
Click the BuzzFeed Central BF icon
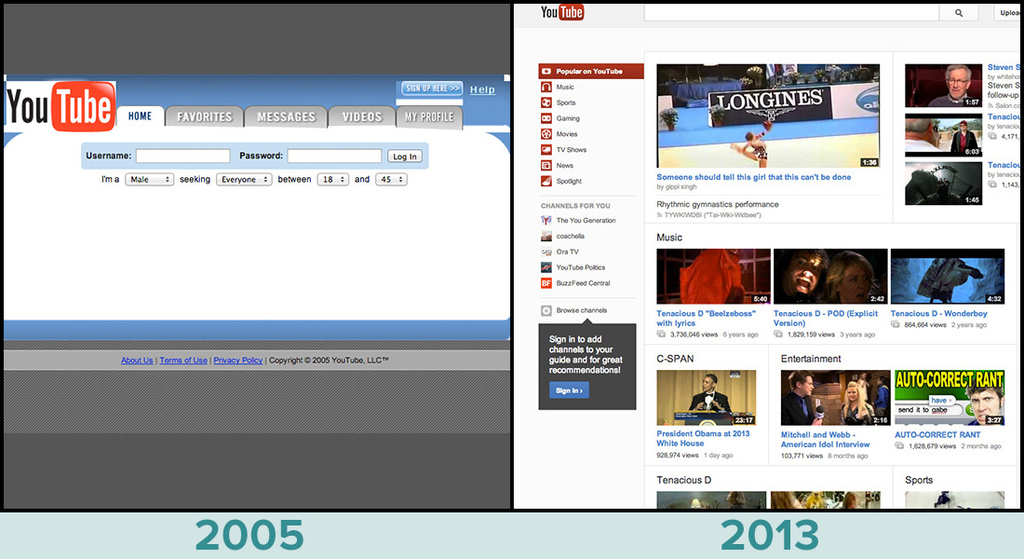click(x=547, y=283)
